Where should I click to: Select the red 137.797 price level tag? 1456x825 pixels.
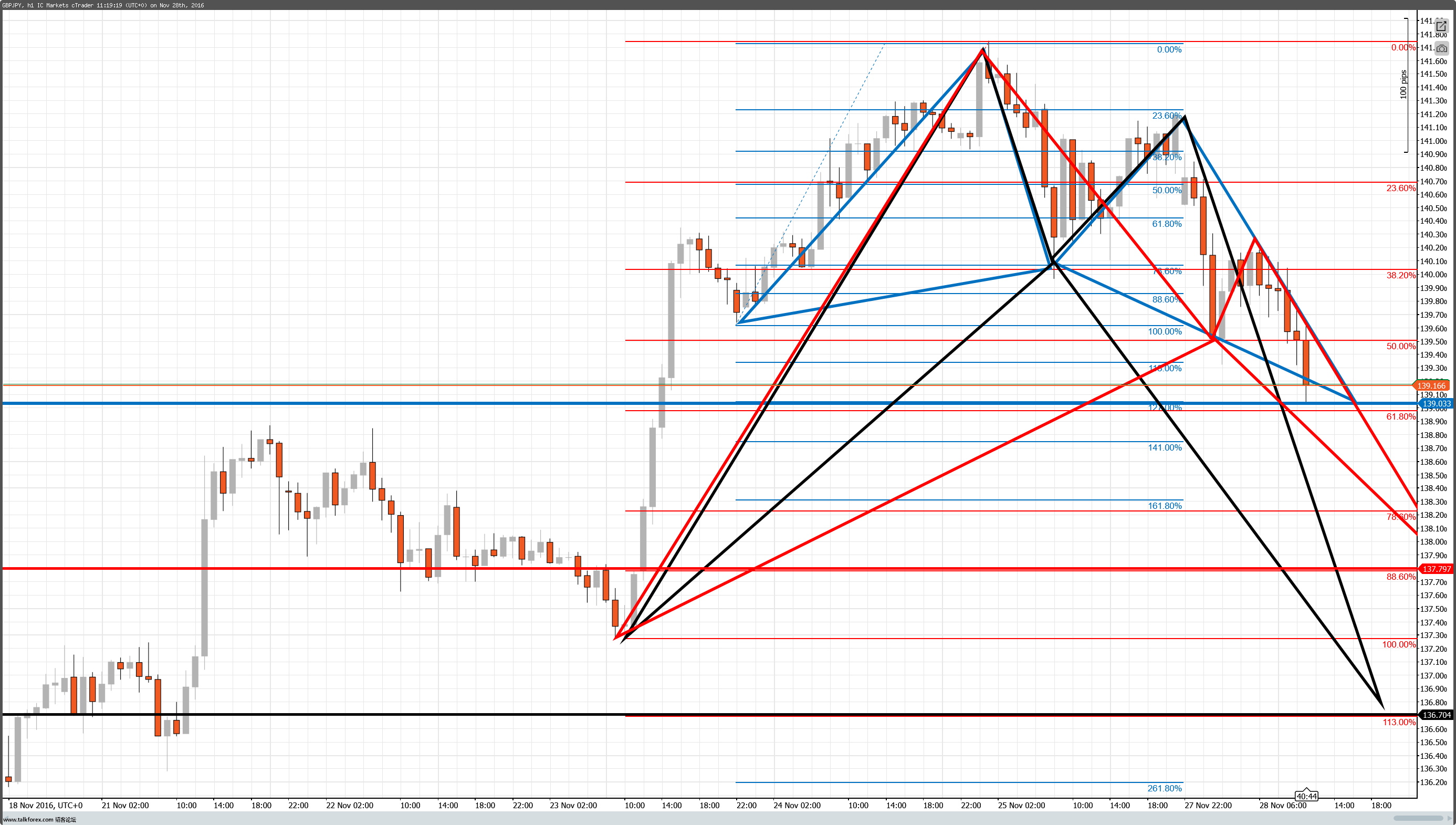tap(1436, 569)
